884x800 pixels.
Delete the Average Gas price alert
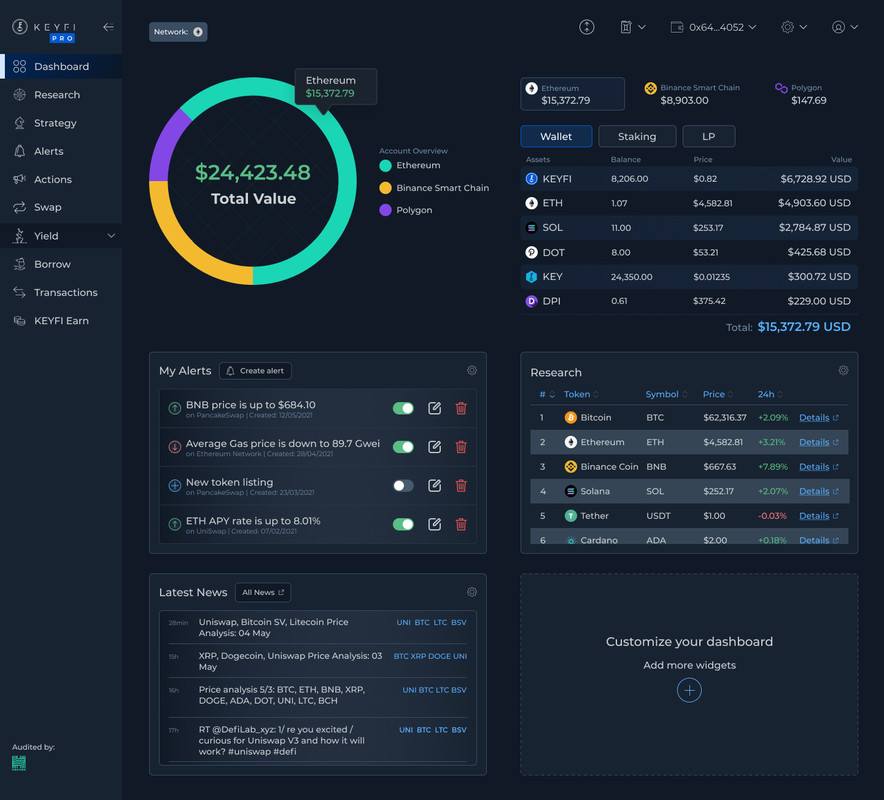tap(461, 447)
